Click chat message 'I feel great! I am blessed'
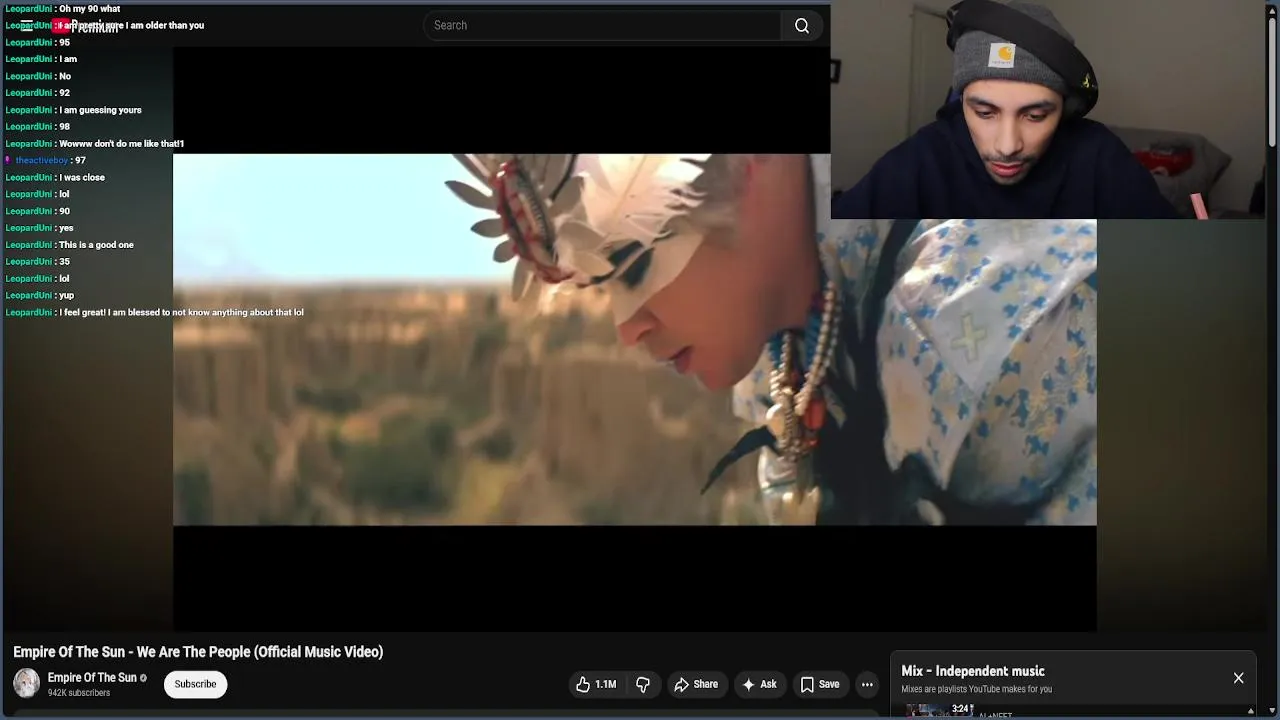The height and width of the screenshot is (720, 1280). click(x=181, y=313)
